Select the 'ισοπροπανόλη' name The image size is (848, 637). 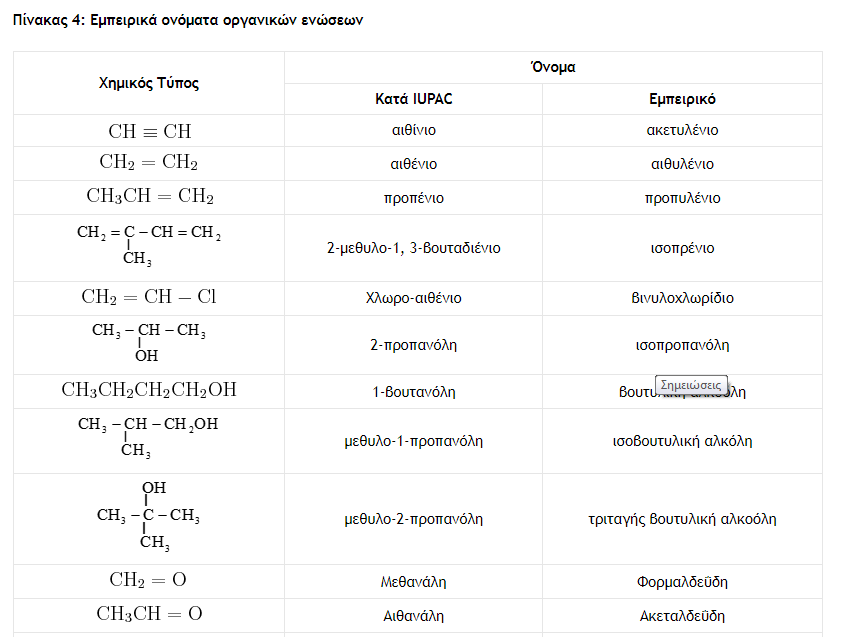682,345
